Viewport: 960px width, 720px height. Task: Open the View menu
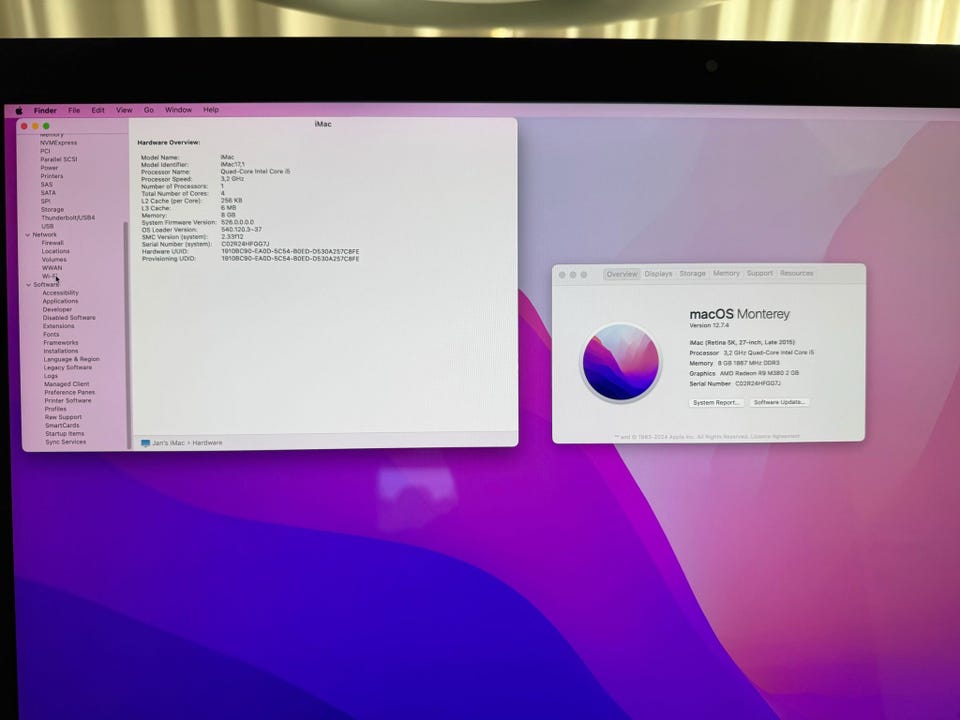124,110
